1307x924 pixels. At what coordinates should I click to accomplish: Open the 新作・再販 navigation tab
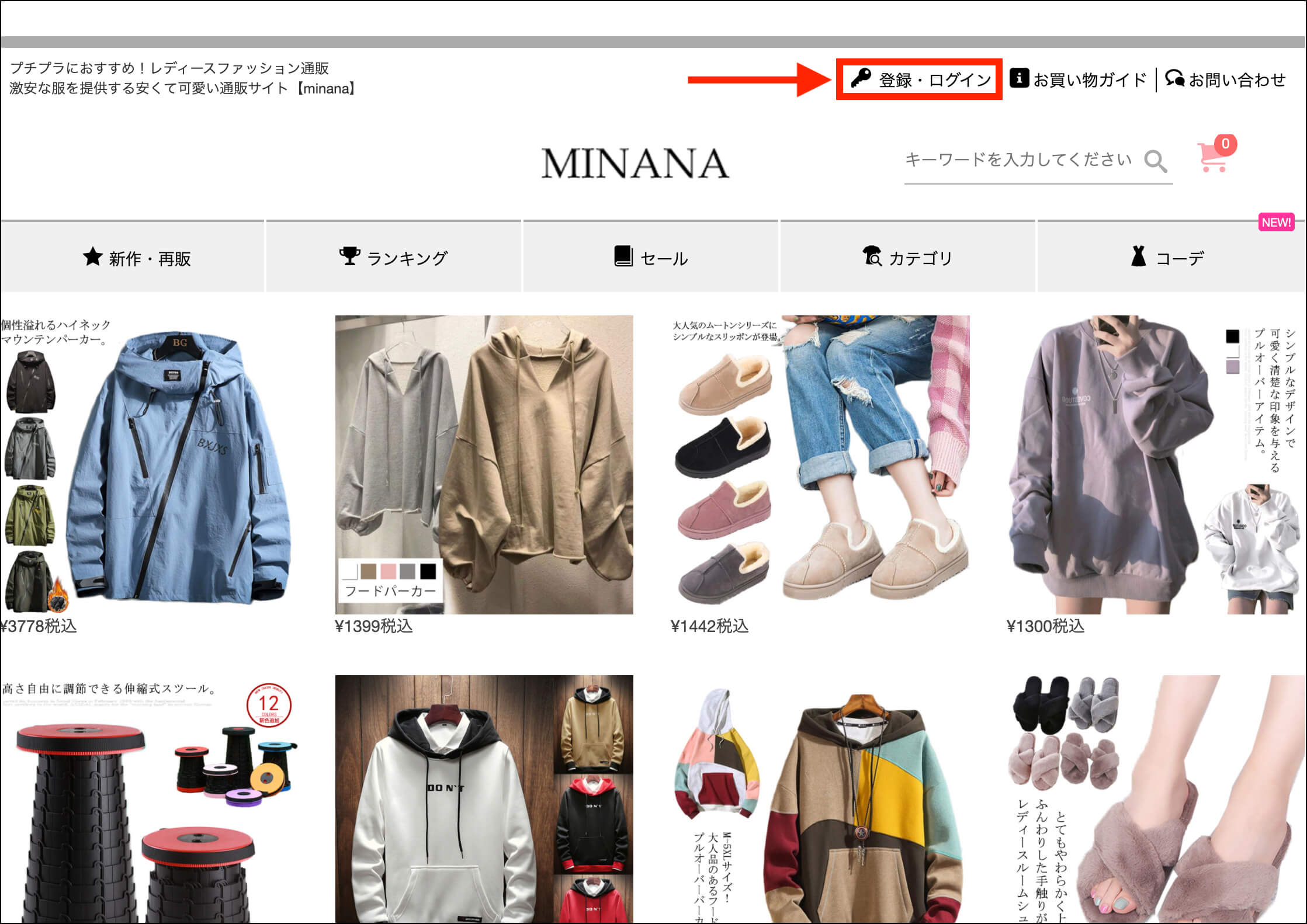[x=133, y=257]
